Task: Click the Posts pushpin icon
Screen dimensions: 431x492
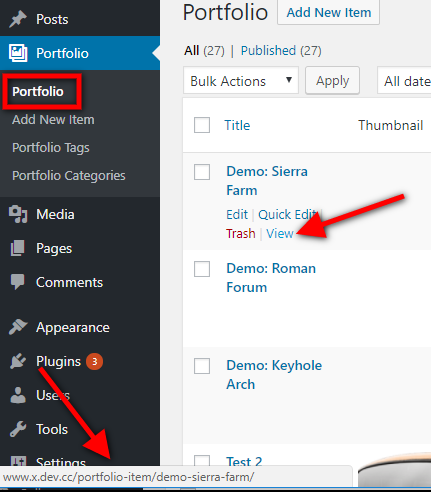Action: click(x=18, y=19)
